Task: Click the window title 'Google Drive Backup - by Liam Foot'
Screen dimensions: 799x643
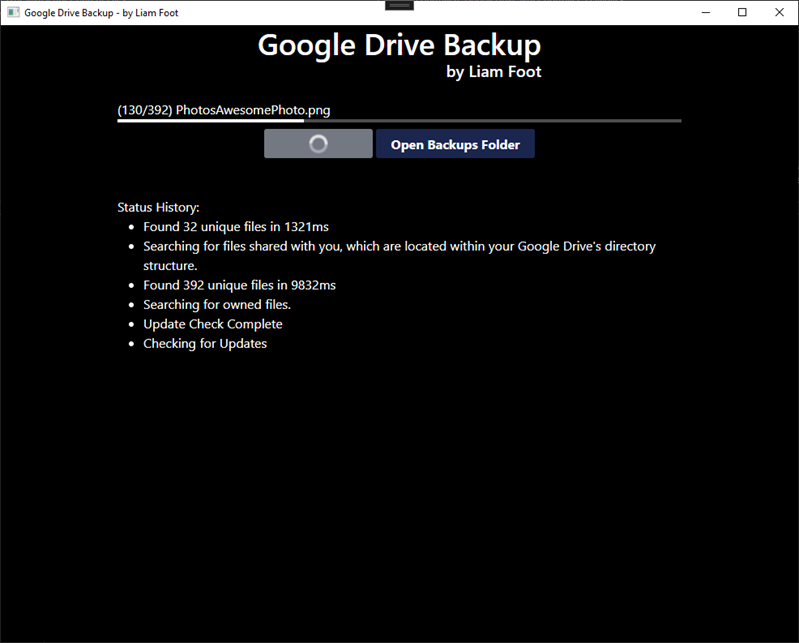Action: (101, 13)
